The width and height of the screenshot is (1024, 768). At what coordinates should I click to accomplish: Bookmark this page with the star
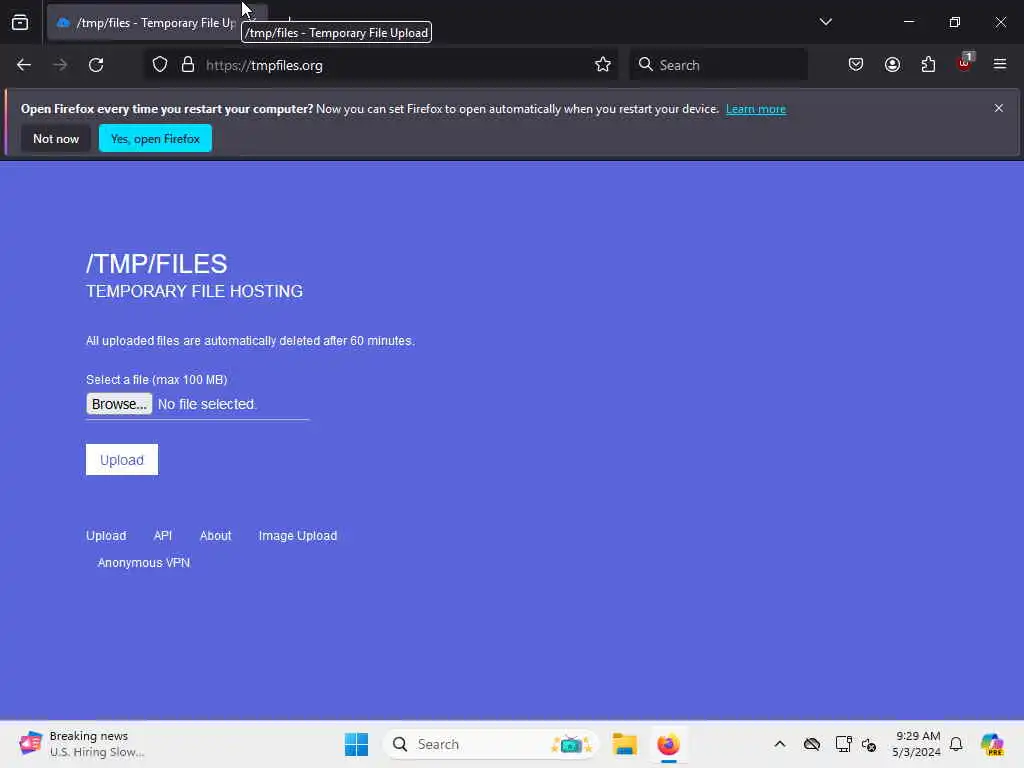click(x=603, y=65)
